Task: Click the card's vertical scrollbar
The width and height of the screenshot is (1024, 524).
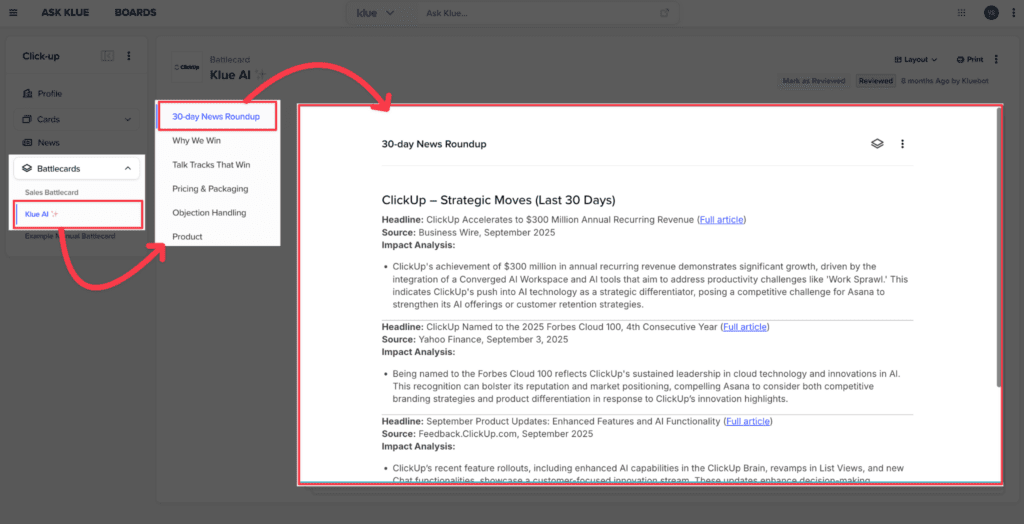Action: 998,247
